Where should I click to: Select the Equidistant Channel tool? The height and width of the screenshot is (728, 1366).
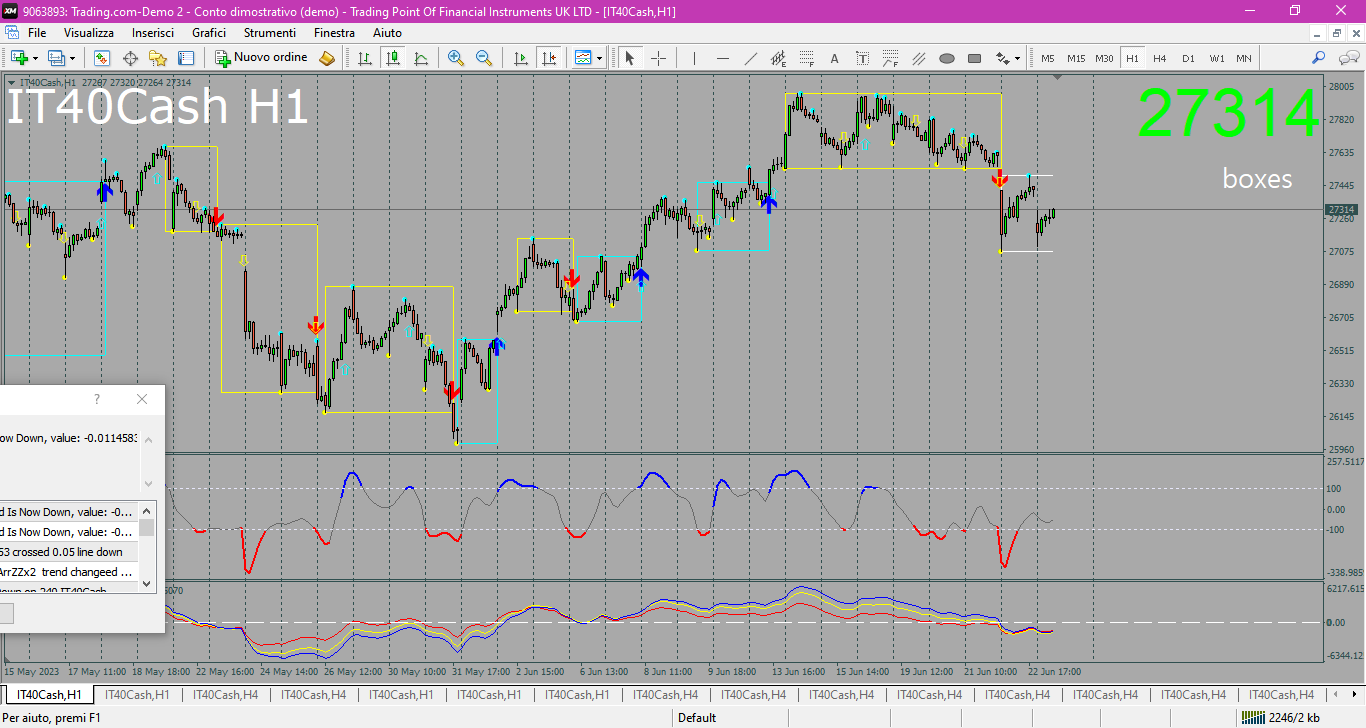click(778, 58)
